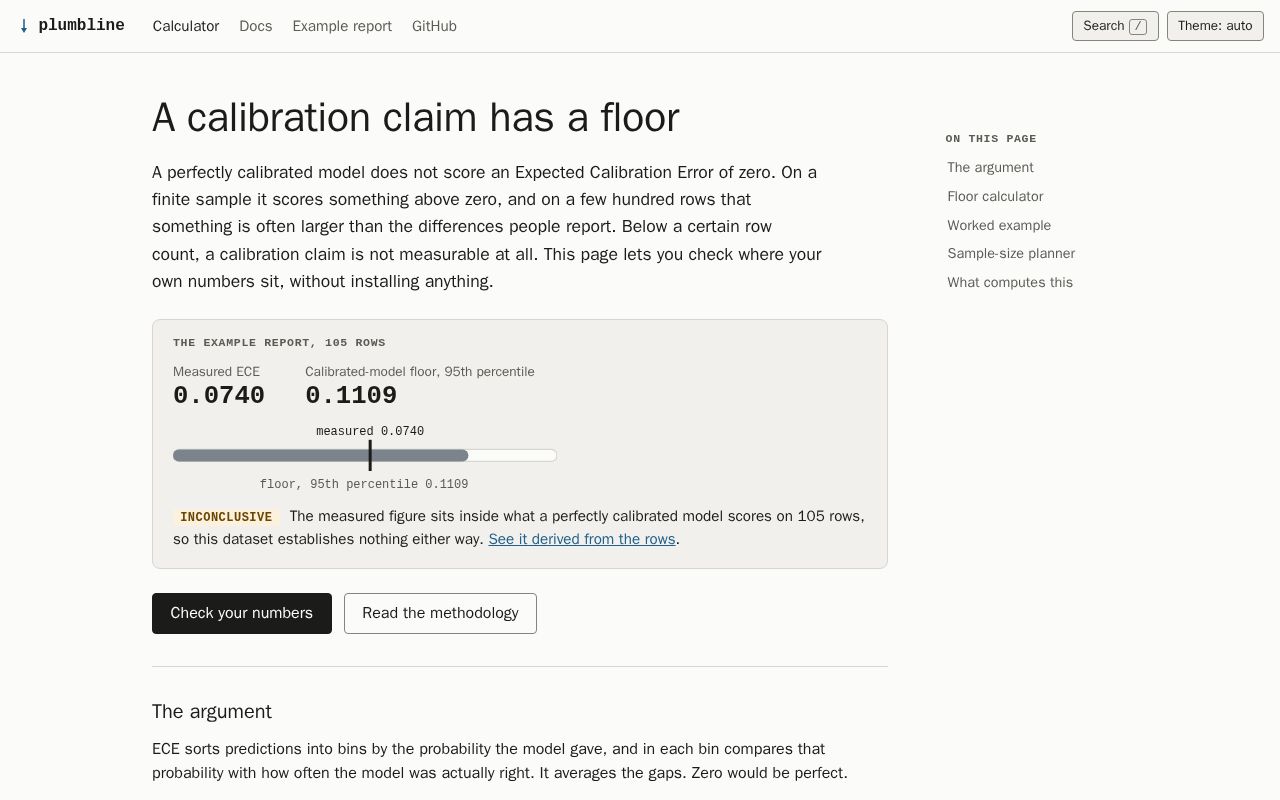Jump to The argument section link
Screen dimensions: 1280x800
(x=990, y=167)
